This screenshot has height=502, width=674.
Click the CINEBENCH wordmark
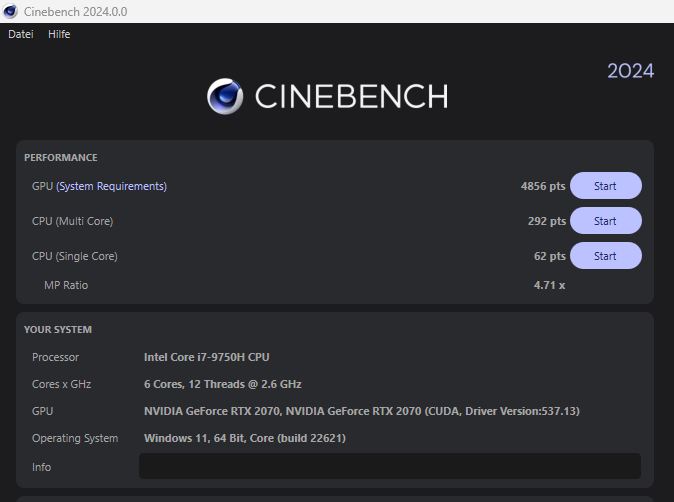[351, 96]
